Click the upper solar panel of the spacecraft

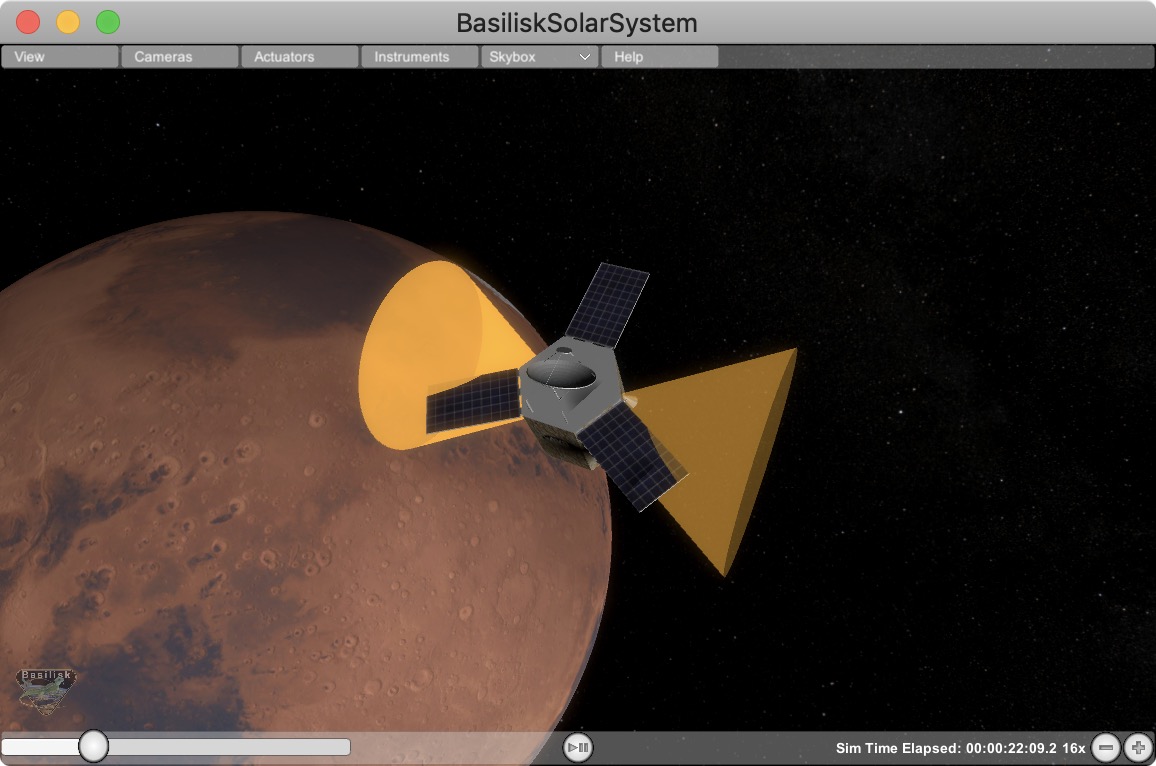click(608, 304)
